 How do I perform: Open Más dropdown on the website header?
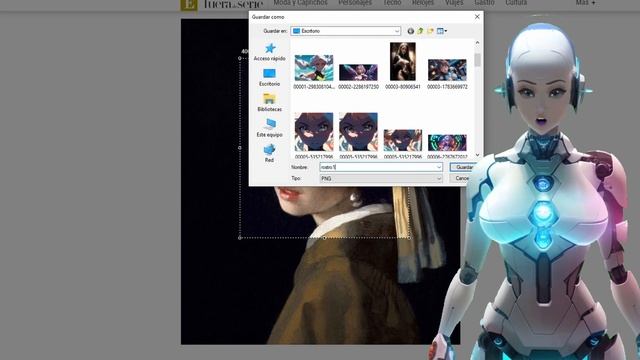tap(585, 2)
